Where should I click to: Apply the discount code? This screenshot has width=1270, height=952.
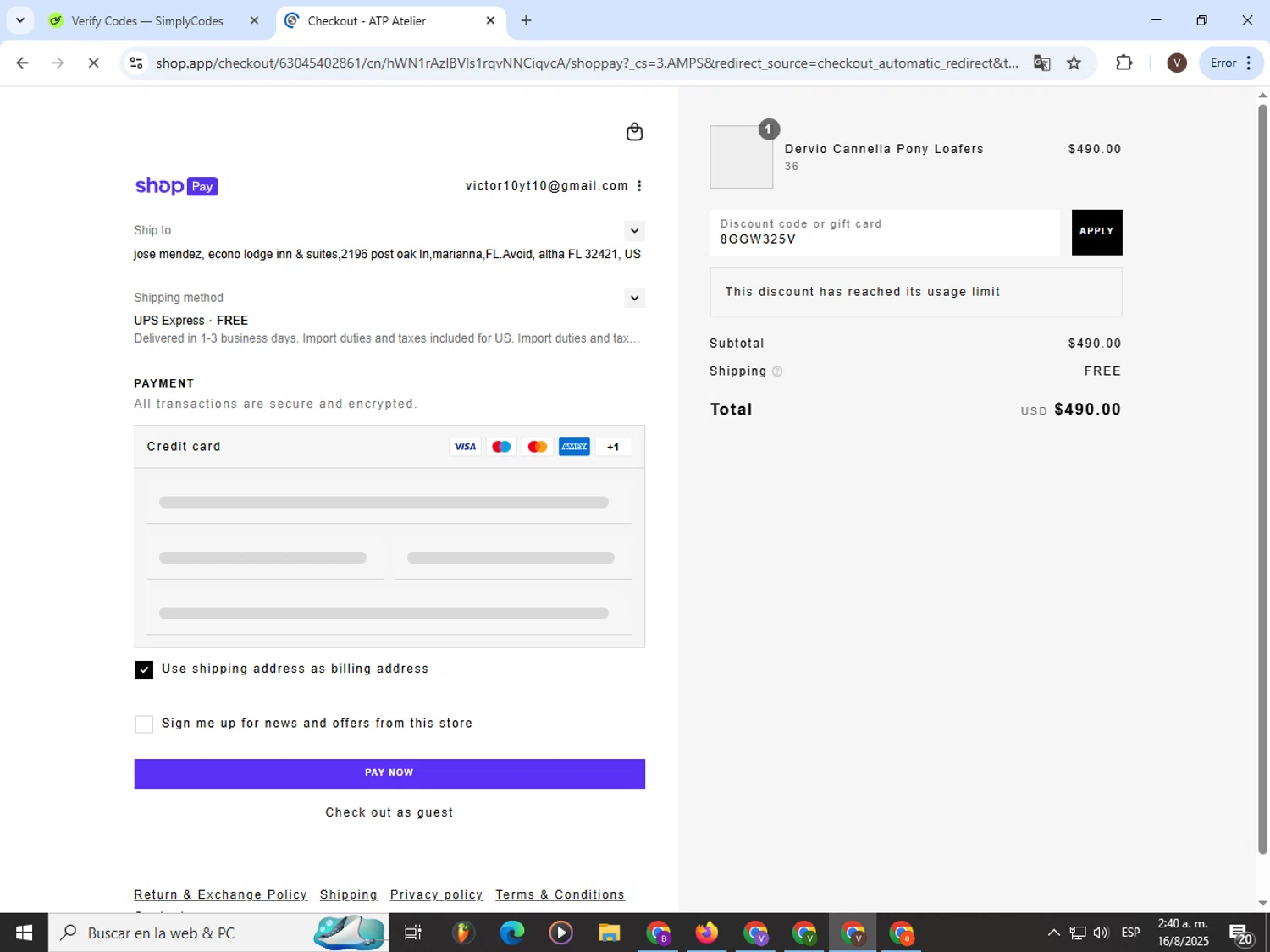[1096, 232]
